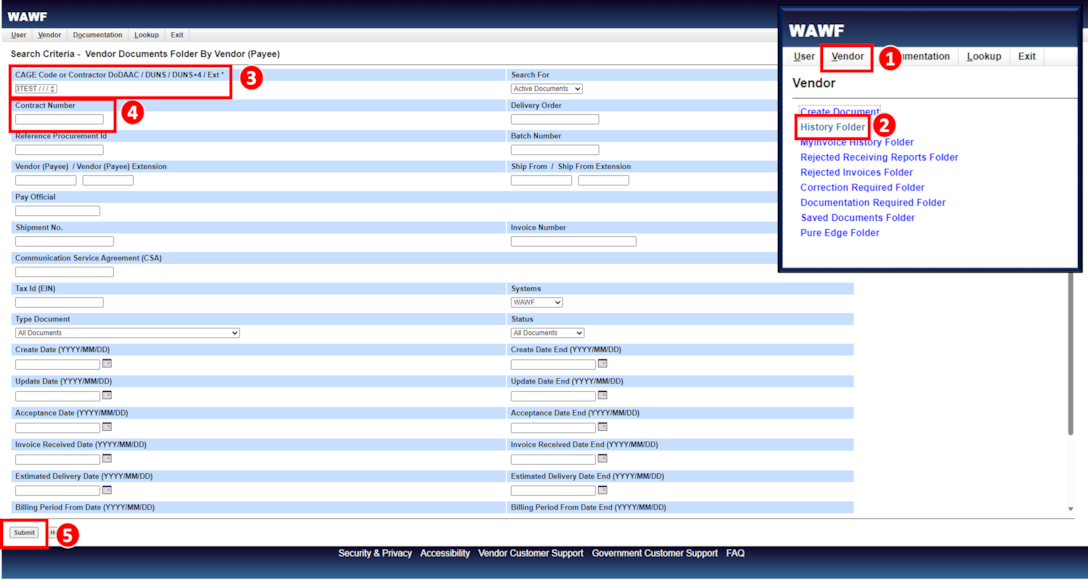Focus the Acceptance Date text field
This screenshot has width=1088, height=580.
tap(58, 428)
